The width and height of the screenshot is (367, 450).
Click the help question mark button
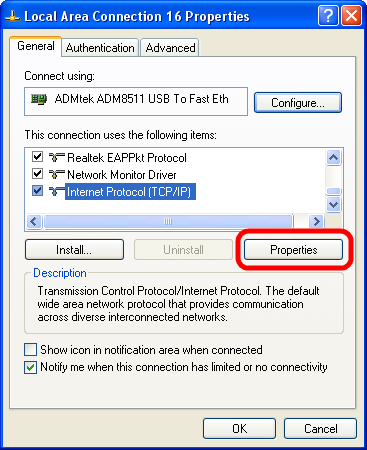[x=328, y=16]
